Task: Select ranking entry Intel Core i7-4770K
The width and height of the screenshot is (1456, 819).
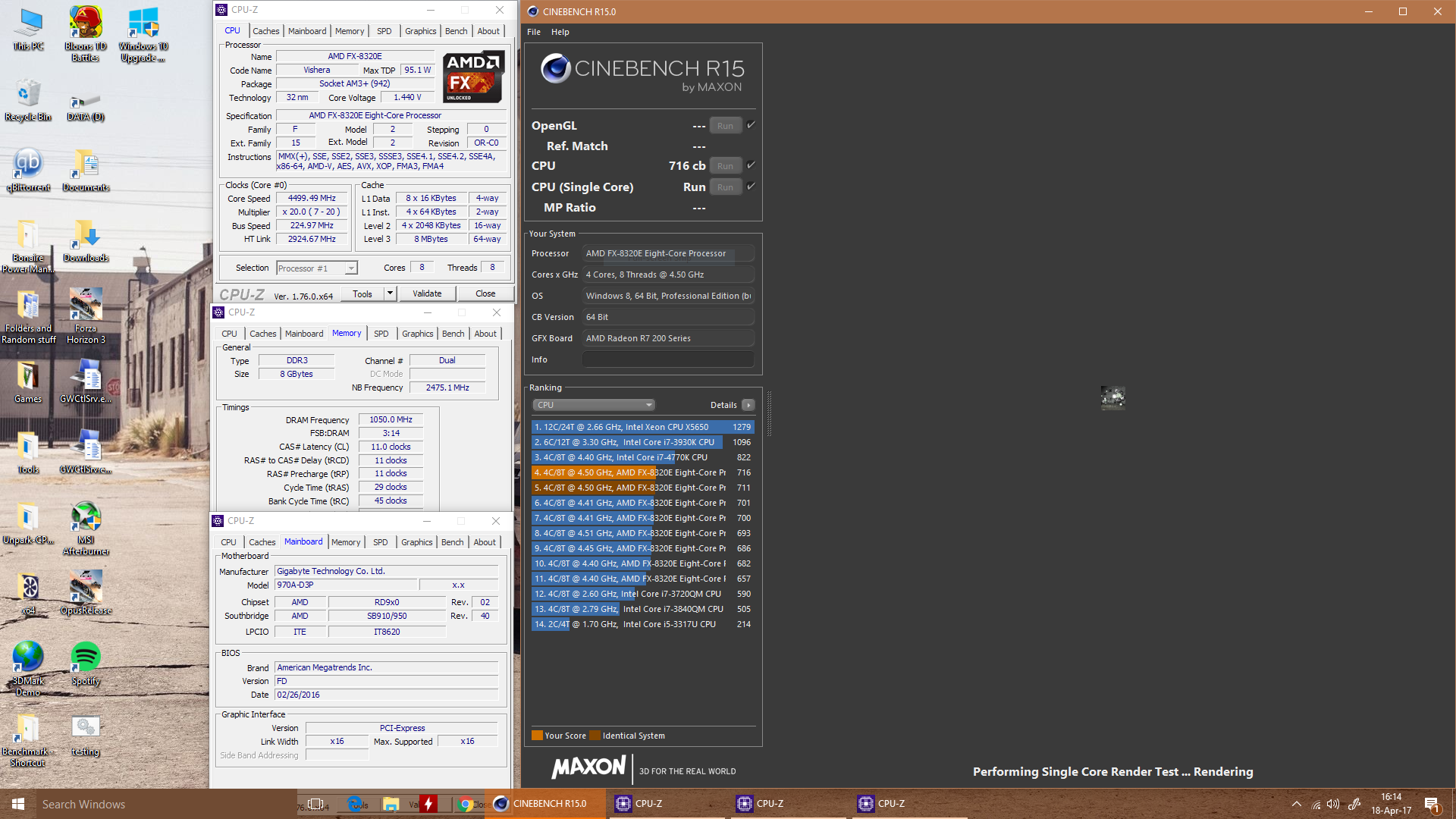Action: [642, 457]
